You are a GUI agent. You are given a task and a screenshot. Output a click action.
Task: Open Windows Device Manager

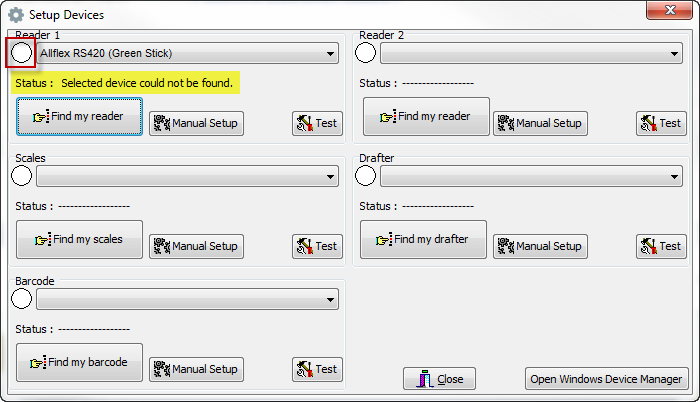point(607,379)
